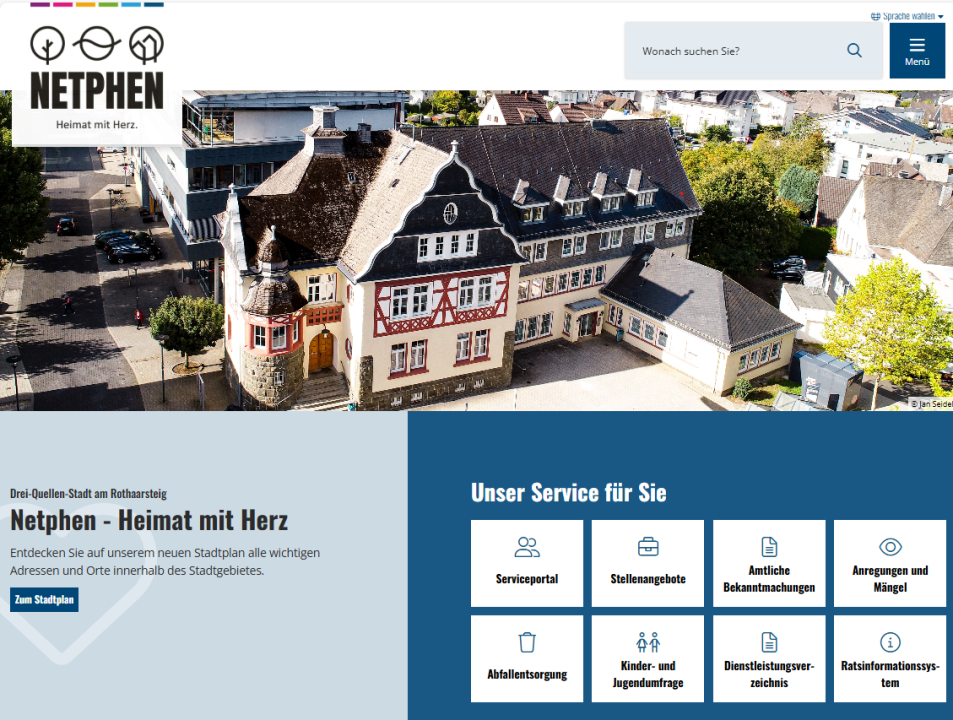Screen dimensions: 953x720
Task: Click the eye icon for Anregungen und Mängel
Action: (x=890, y=546)
